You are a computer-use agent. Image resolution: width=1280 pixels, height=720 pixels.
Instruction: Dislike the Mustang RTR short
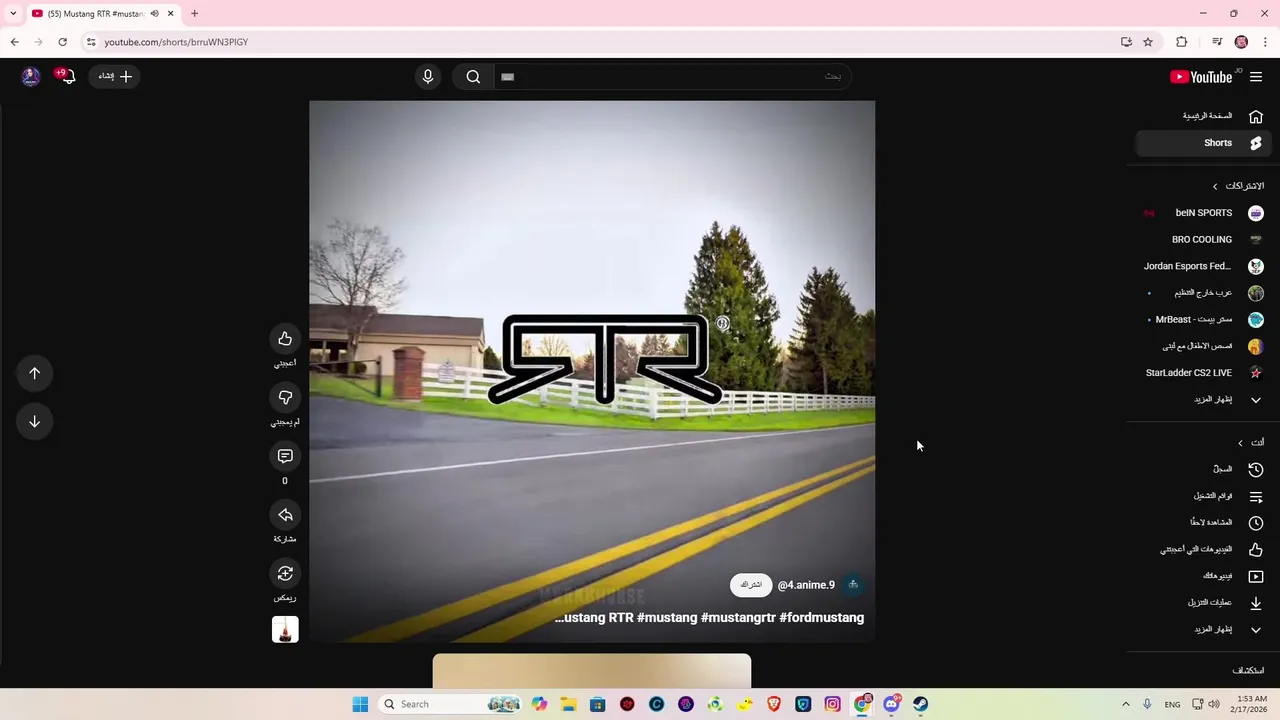285,397
